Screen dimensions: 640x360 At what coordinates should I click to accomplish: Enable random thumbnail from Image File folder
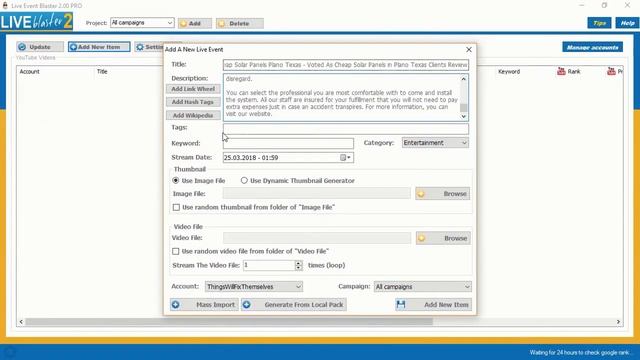point(176,207)
